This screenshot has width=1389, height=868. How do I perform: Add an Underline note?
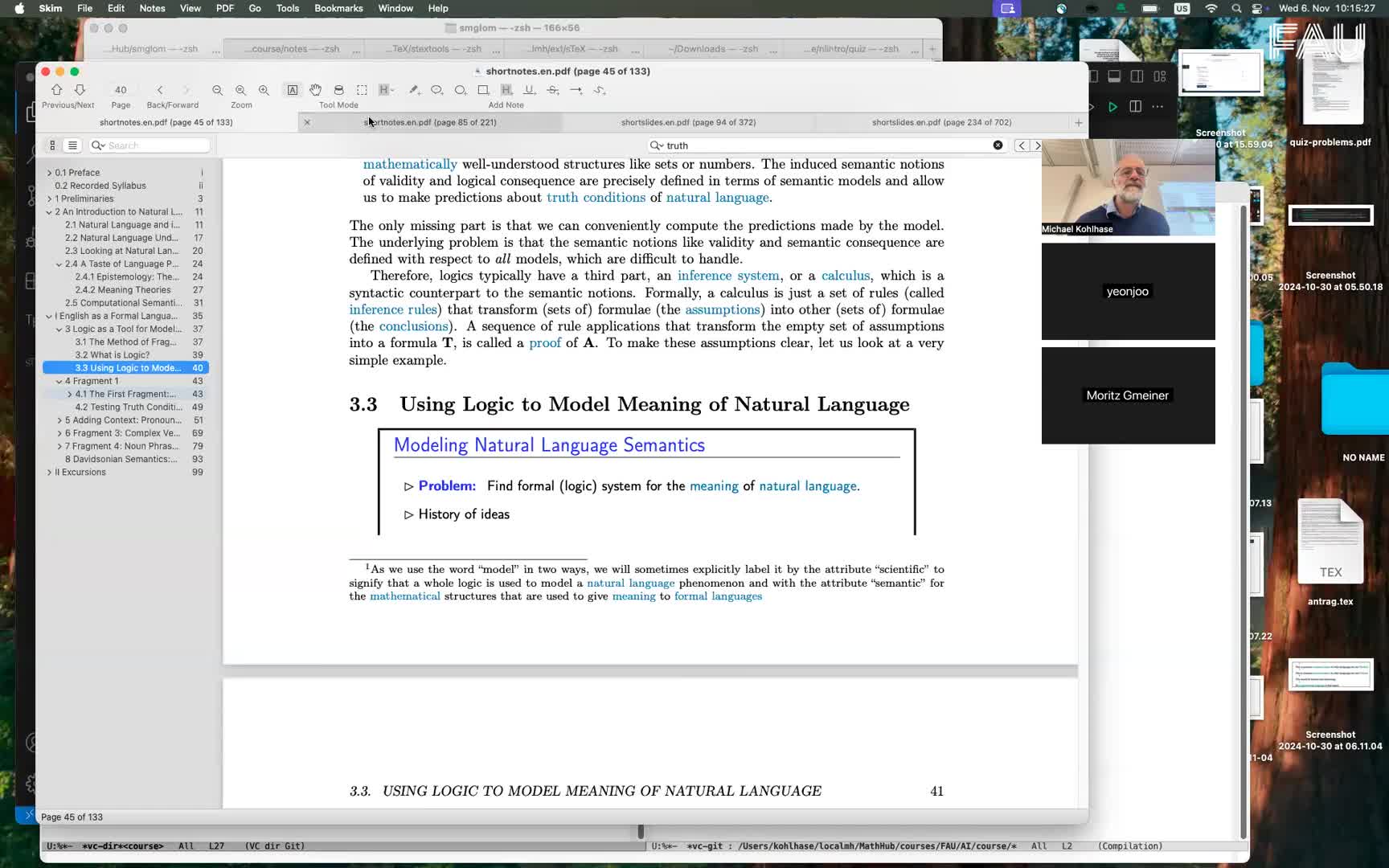coord(530,90)
